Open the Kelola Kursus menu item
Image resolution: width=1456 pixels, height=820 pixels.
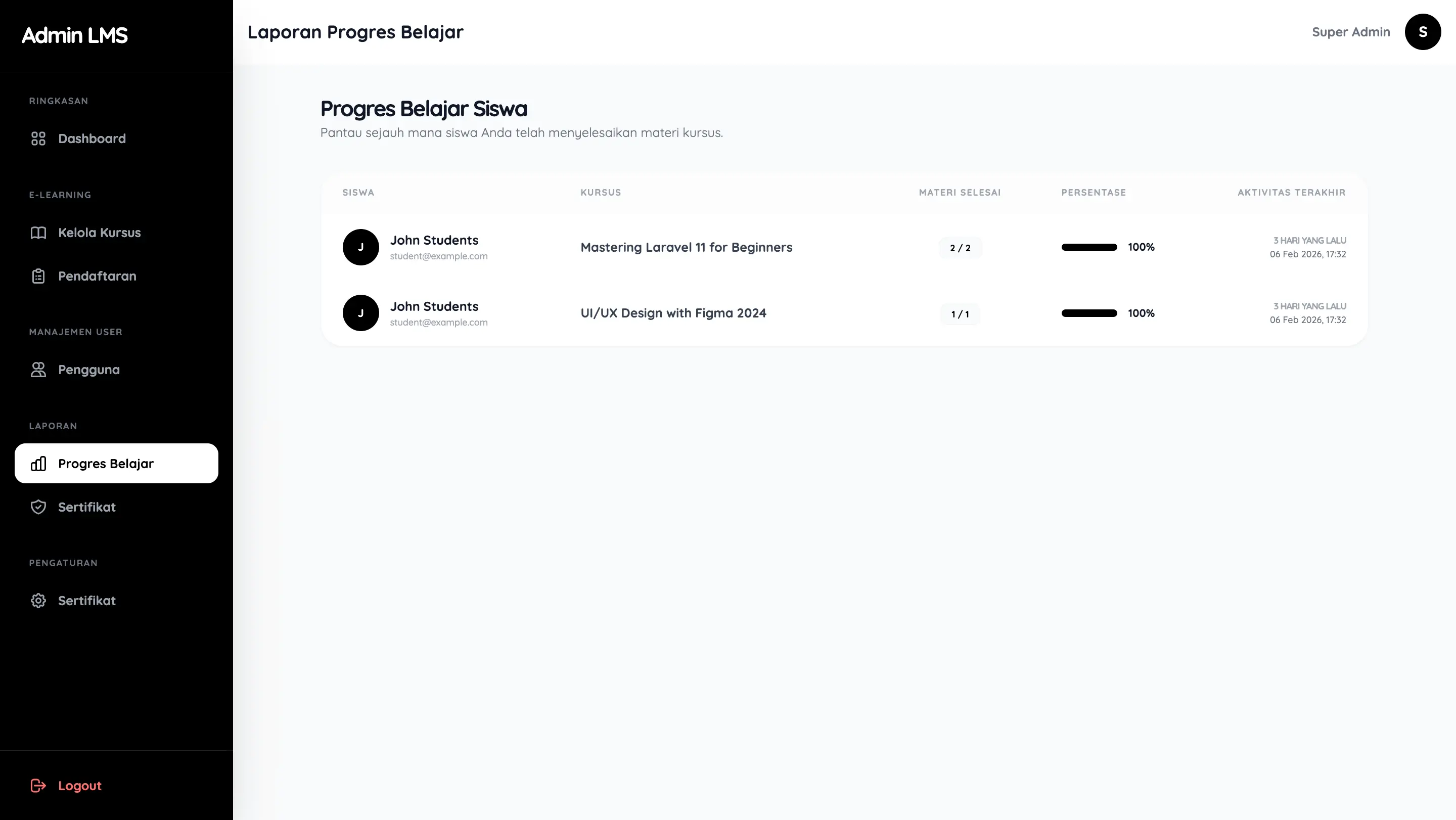pyautogui.click(x=100, y=233)
